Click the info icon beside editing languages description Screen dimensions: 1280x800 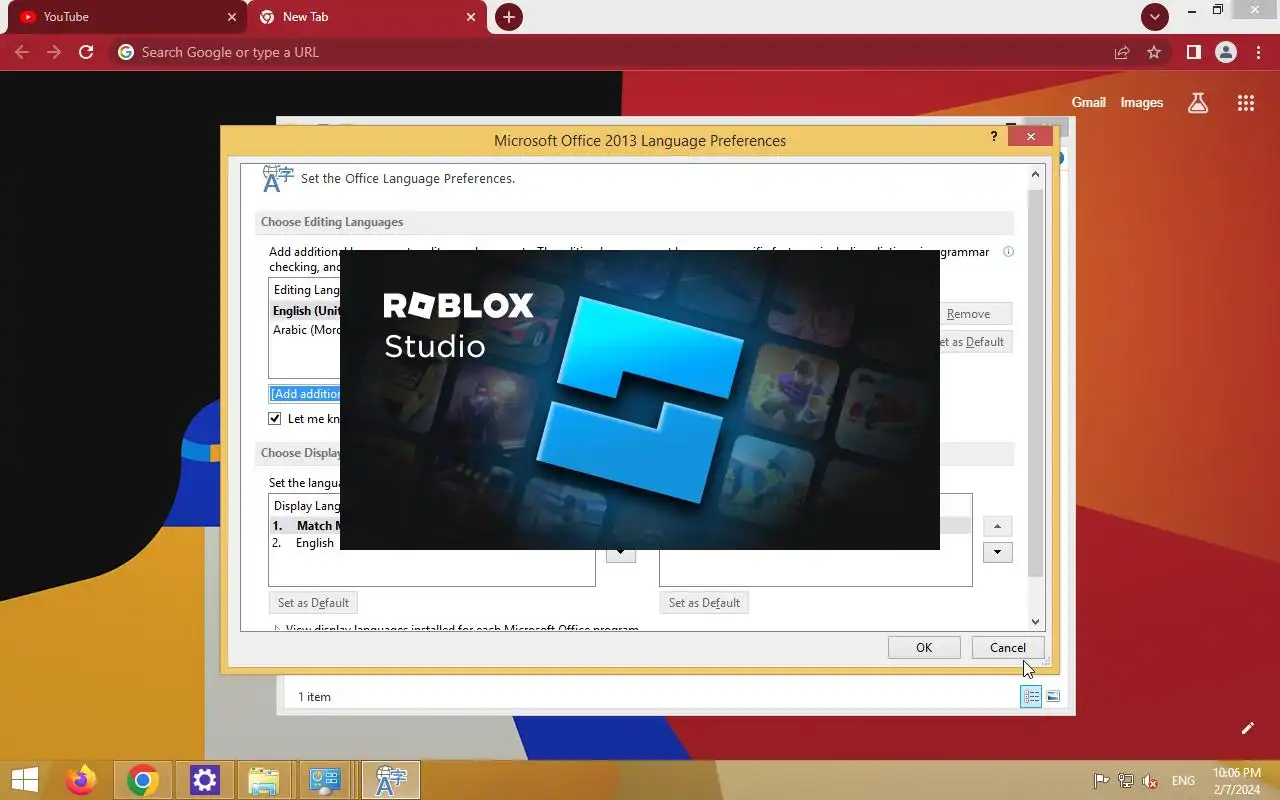click(x=1008, y=252)
